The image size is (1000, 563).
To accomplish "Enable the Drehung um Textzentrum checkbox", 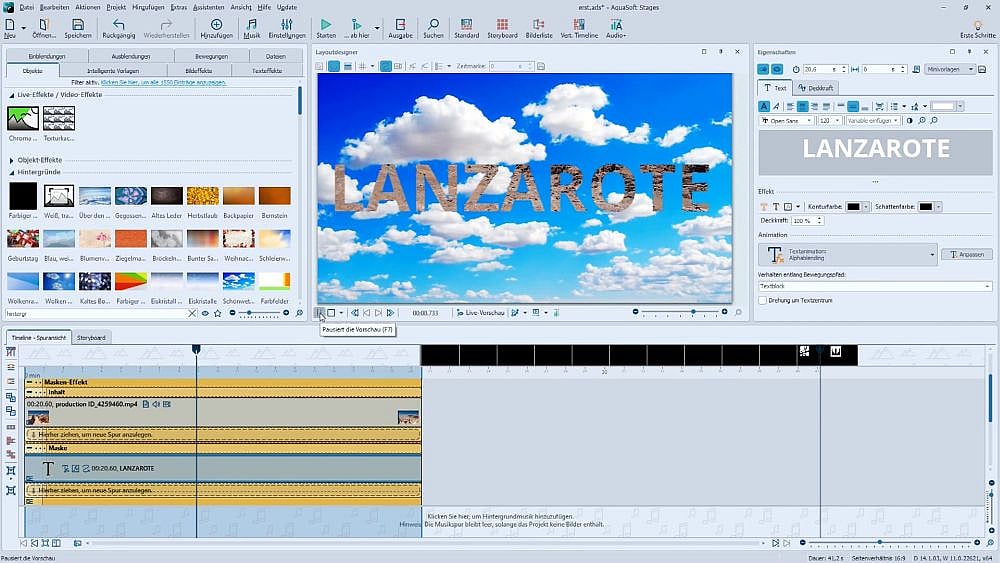I will [x=763, y=300].
